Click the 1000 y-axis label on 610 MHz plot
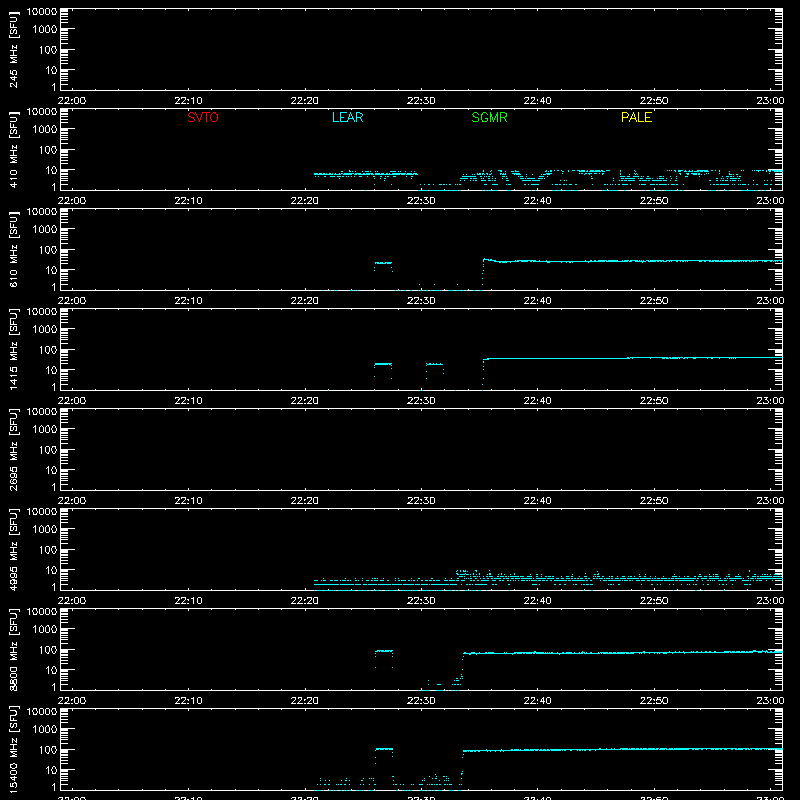 [46, 230]
